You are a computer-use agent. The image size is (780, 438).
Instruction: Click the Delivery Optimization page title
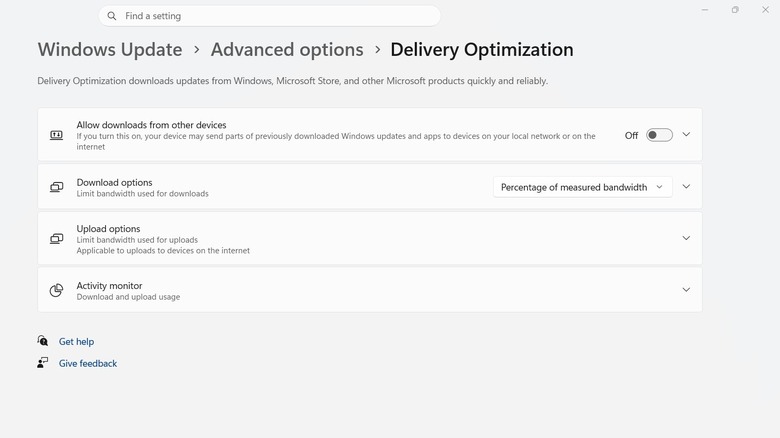482,50
